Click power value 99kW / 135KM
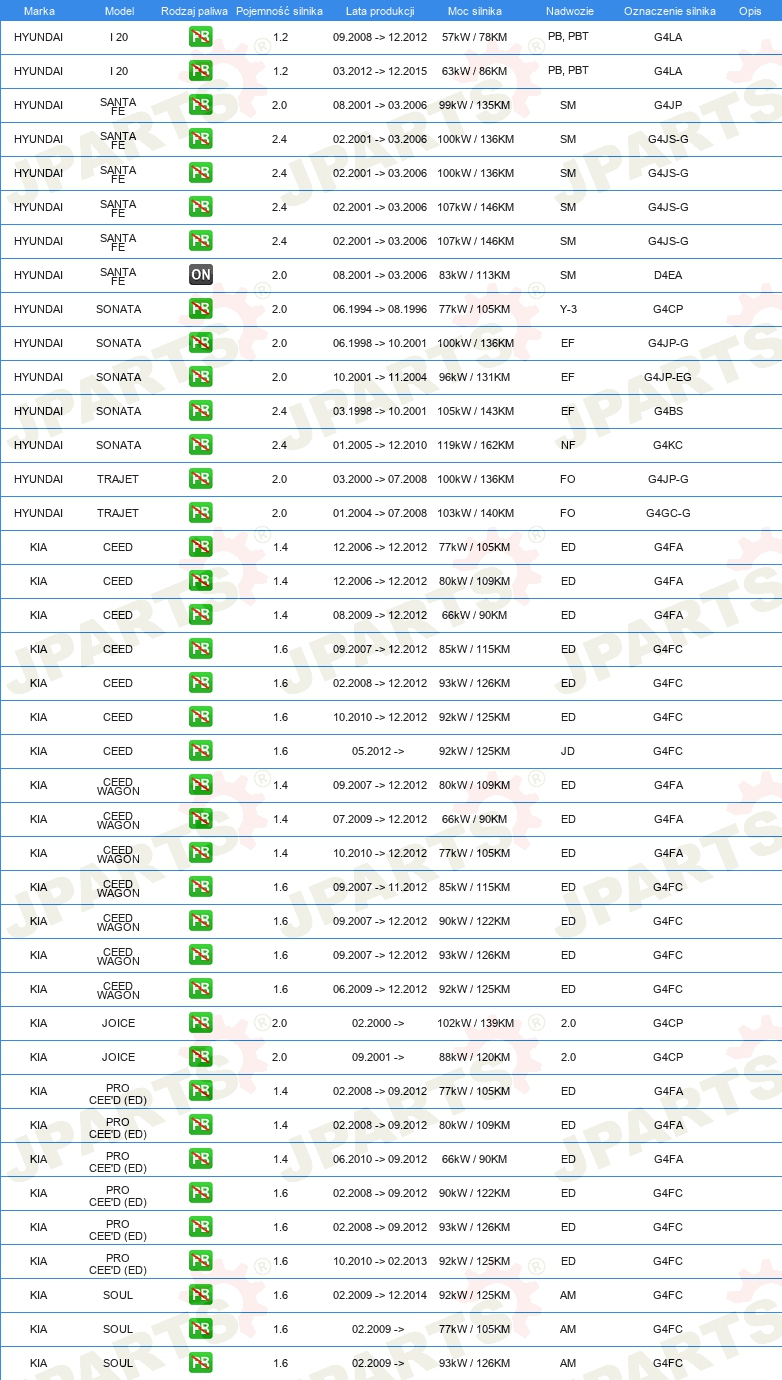The width and height of the screenshot is (782, 1380). 476,105
